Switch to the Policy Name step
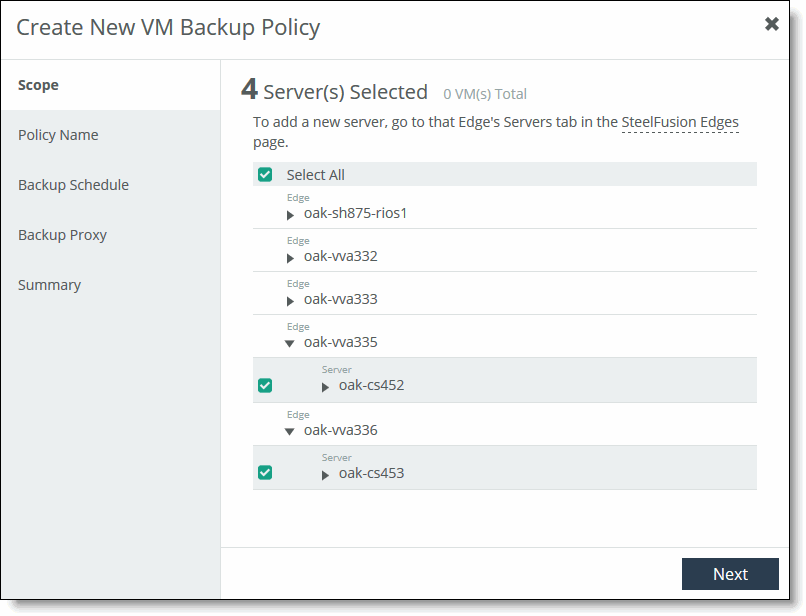The width and height of the screenshot is (806, 616). (58, 135)
